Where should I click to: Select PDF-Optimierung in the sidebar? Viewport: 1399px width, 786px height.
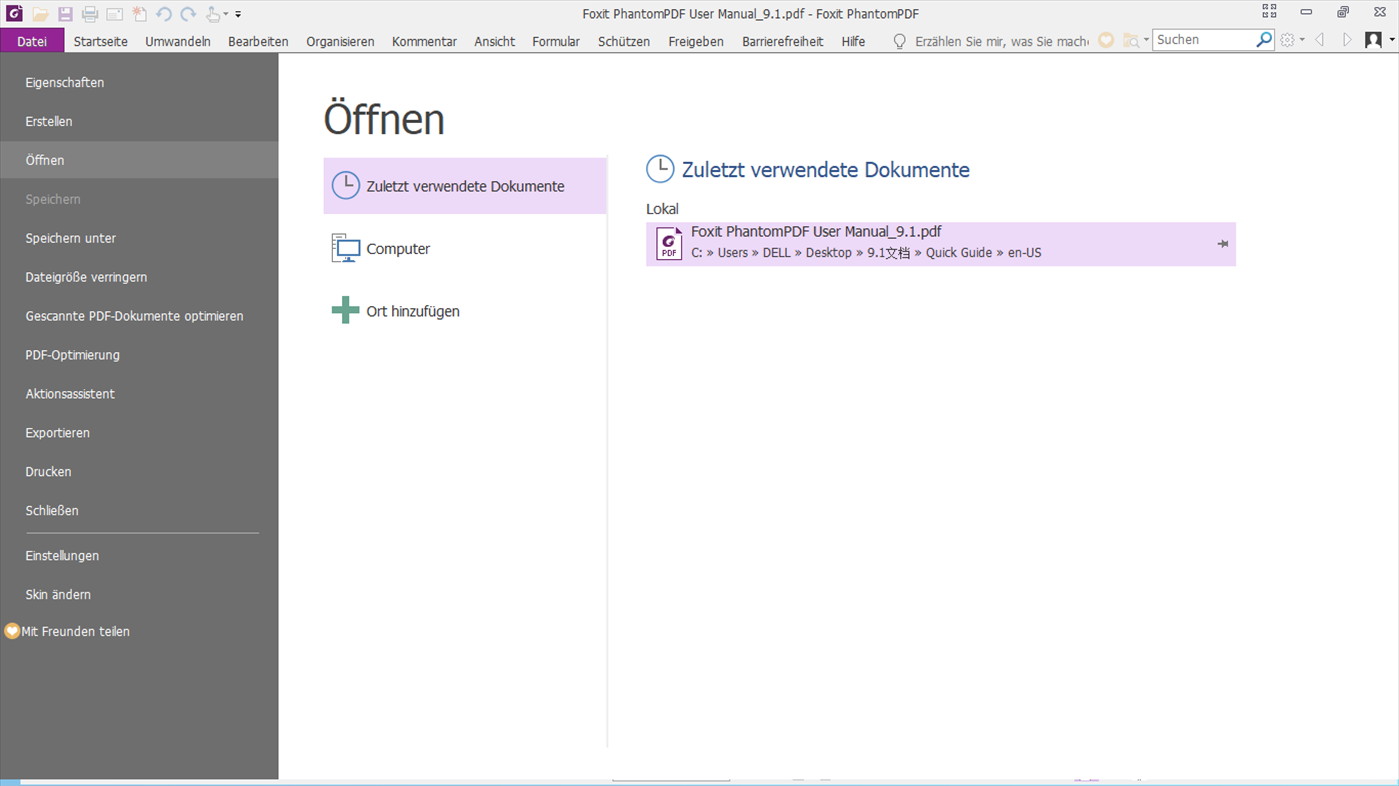tap(139, 355)
